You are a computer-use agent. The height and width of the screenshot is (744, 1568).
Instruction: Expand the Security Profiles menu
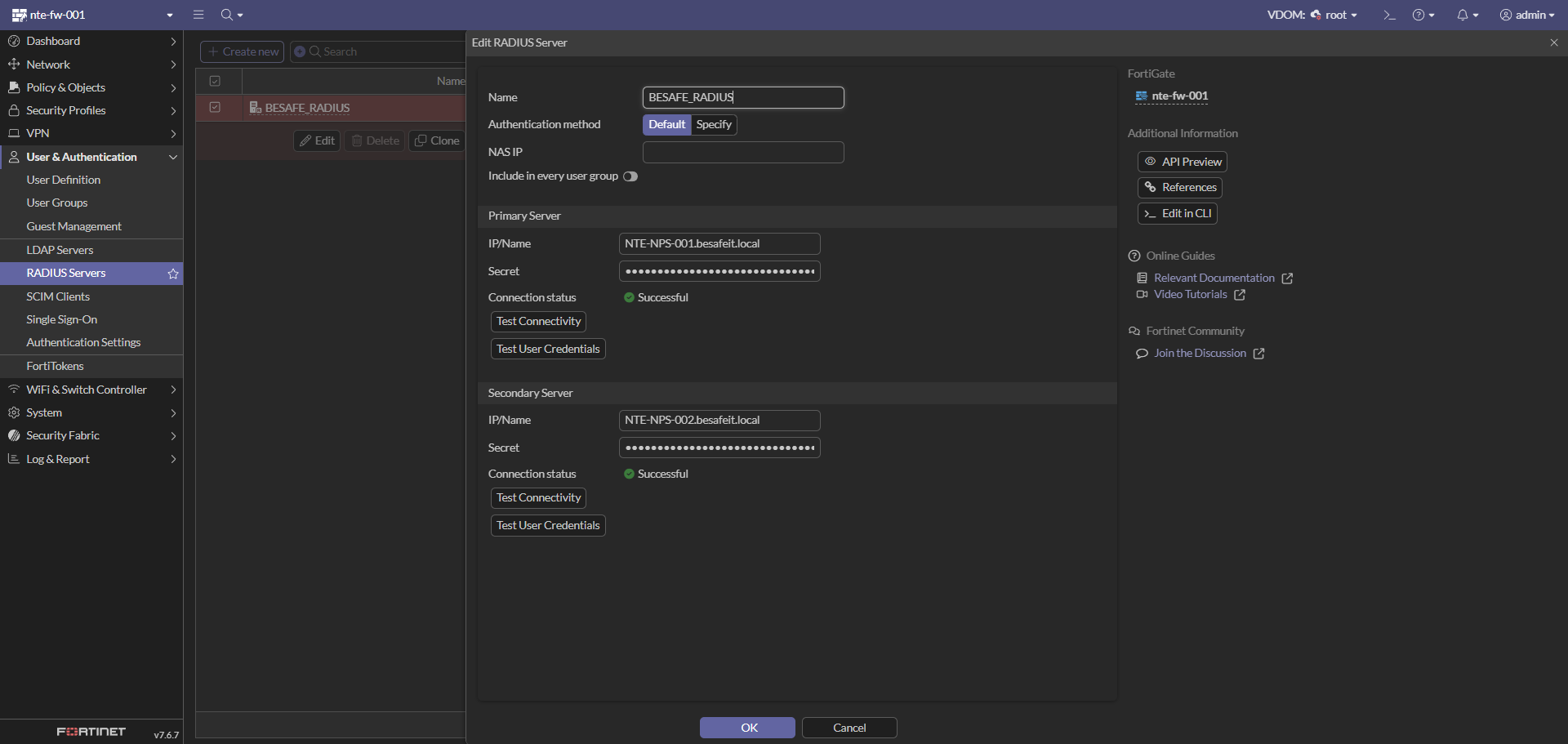point(91,110)
